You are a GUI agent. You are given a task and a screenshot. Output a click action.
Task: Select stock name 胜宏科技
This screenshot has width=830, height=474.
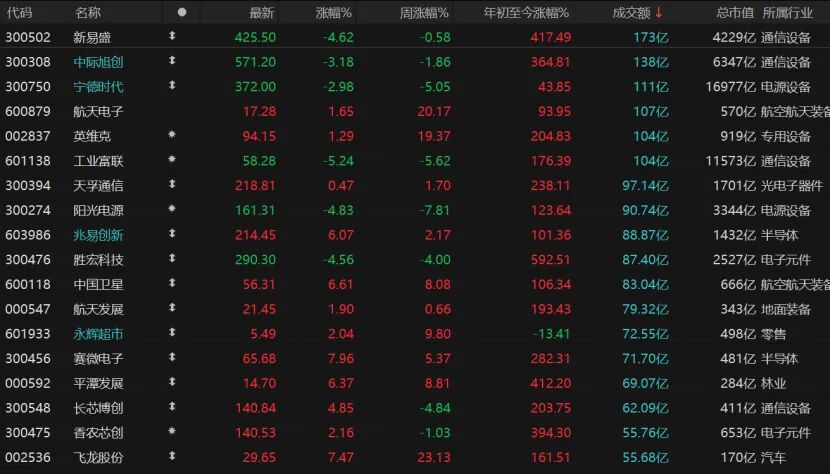98,260
